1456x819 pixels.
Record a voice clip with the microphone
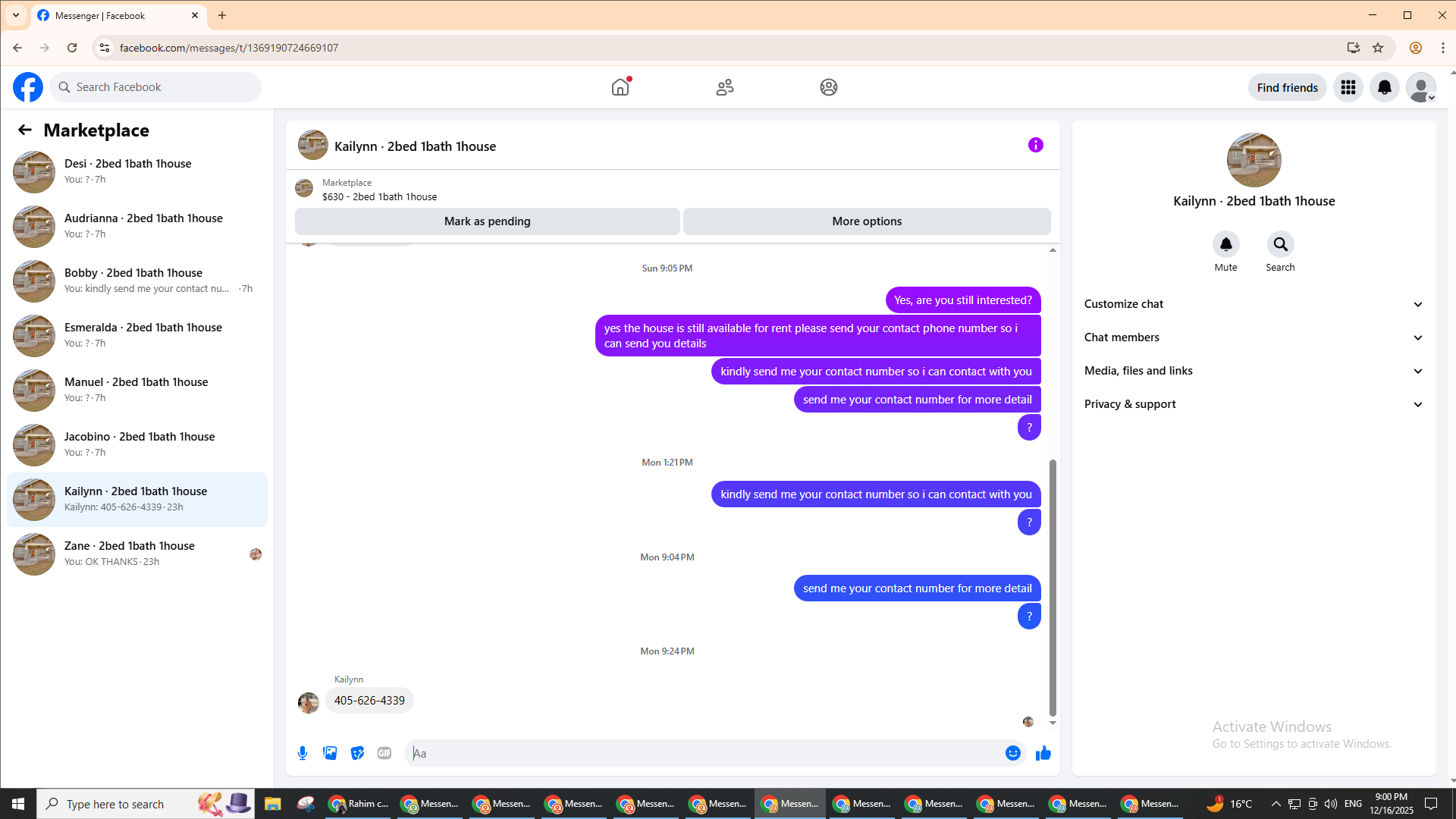(303, 753)
